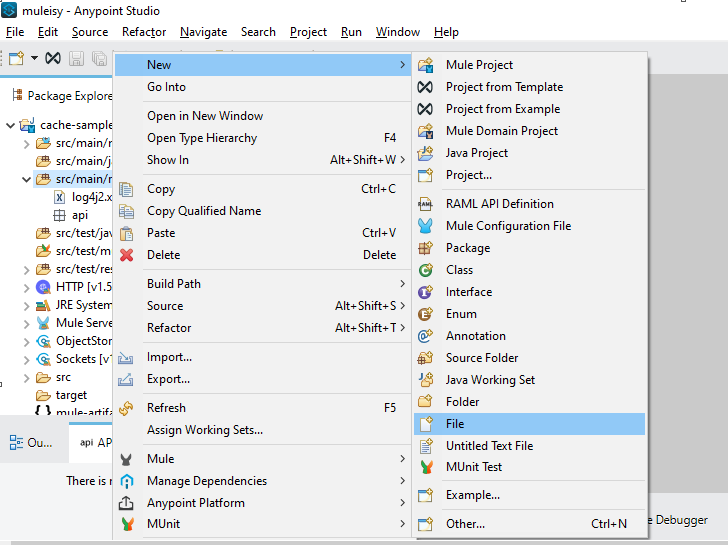The image size is (728, 545).
Task: Select the src/test/munit folder
Action: (x=74, y=252)
